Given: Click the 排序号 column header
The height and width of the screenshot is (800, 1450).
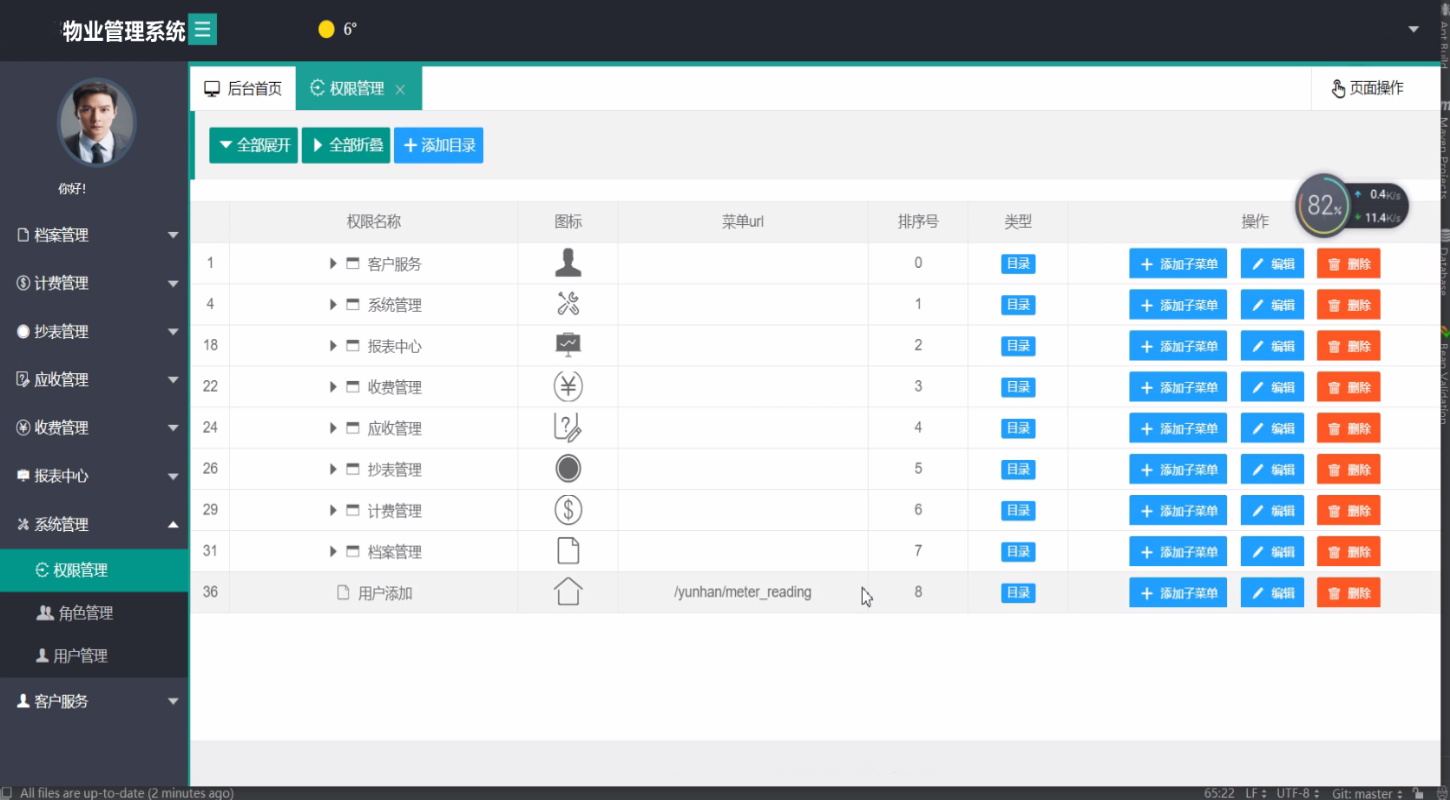Looking at the screenshot, I should [918, 222].
